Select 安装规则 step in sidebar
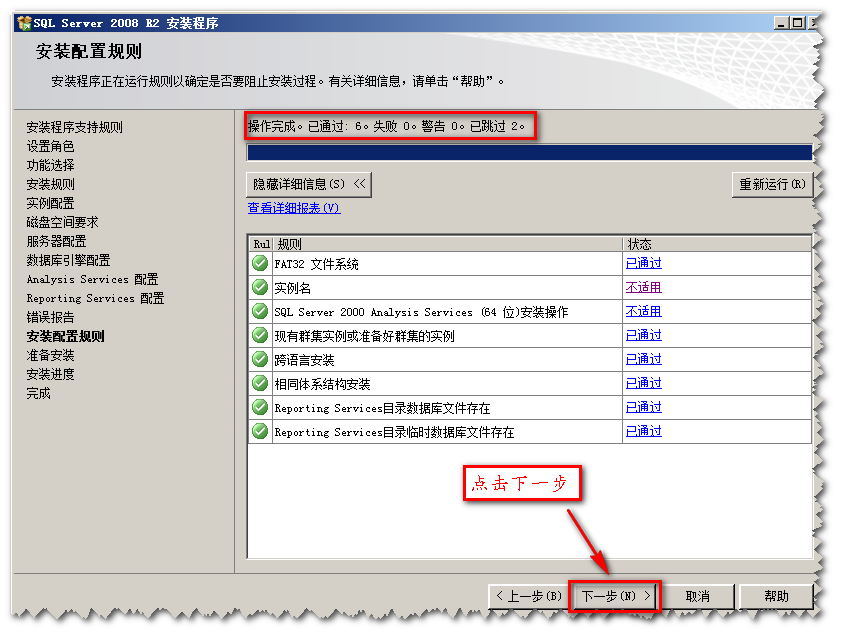Viewport: 841px width, 636px height. (50, 184)
